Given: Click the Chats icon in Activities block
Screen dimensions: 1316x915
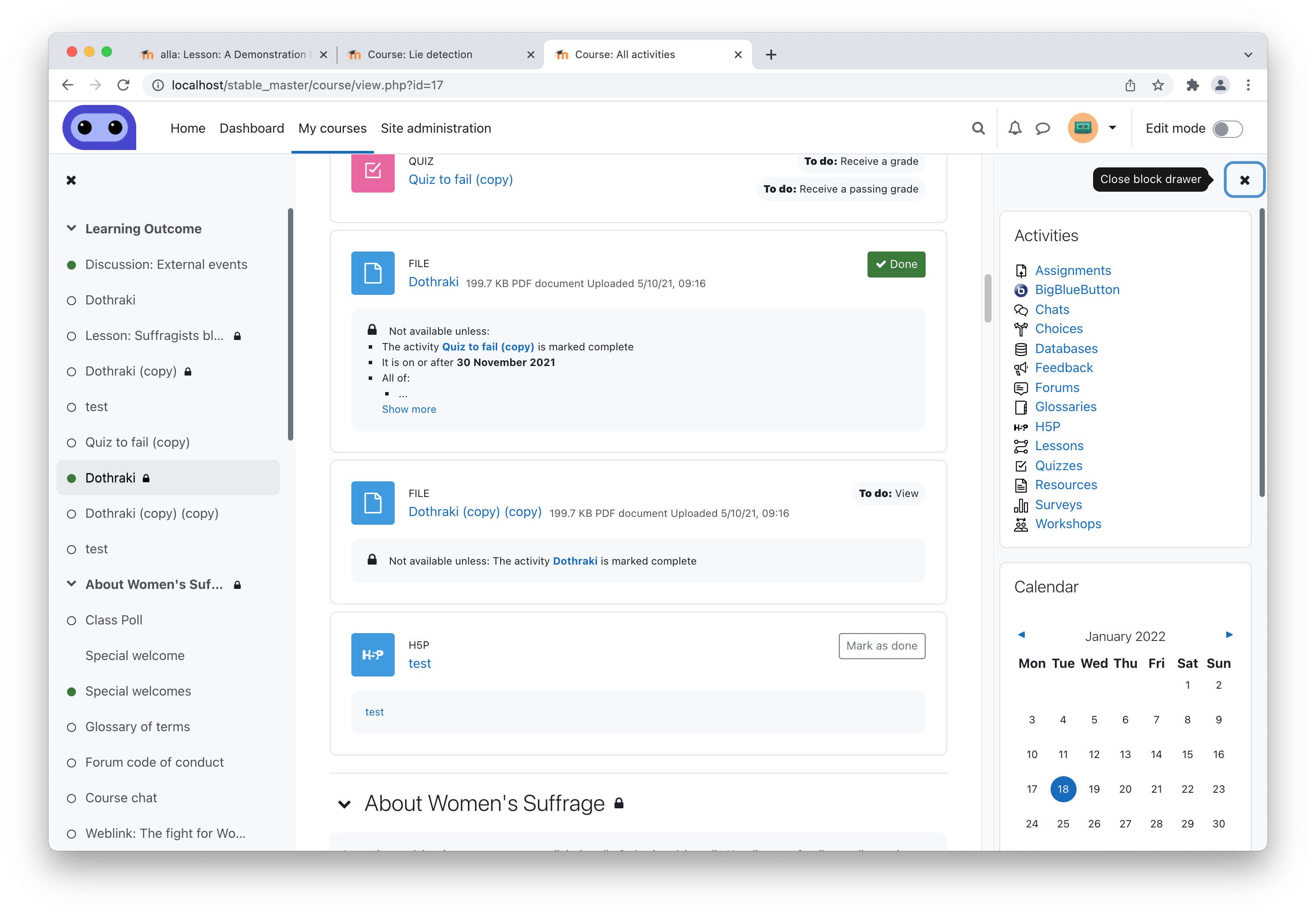Looking at the screenshot, I should click(x=1021, y=310).
